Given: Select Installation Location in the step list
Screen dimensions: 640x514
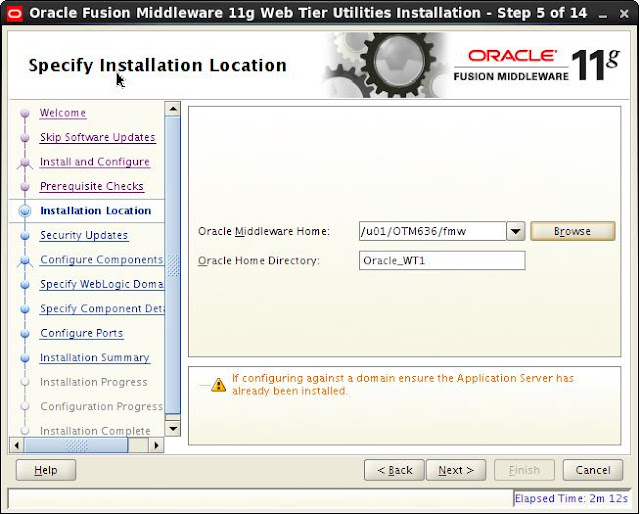Looking at the screenshot, I should pyautogui.click(x=96, y=211).
